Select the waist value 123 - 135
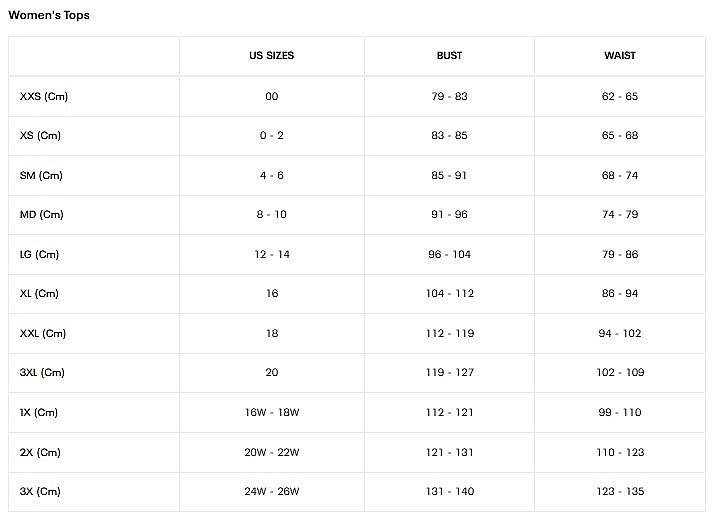 (620, 491)
